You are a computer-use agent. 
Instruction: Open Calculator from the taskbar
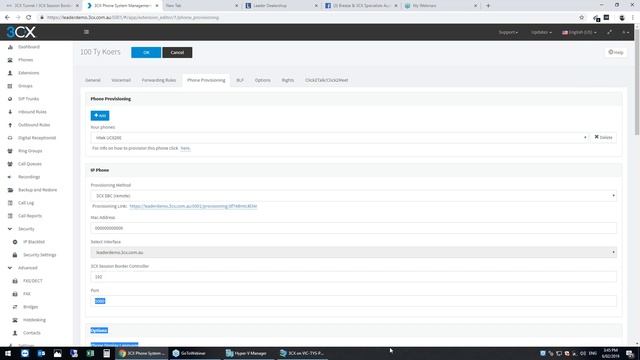click(x=107, y=353)
